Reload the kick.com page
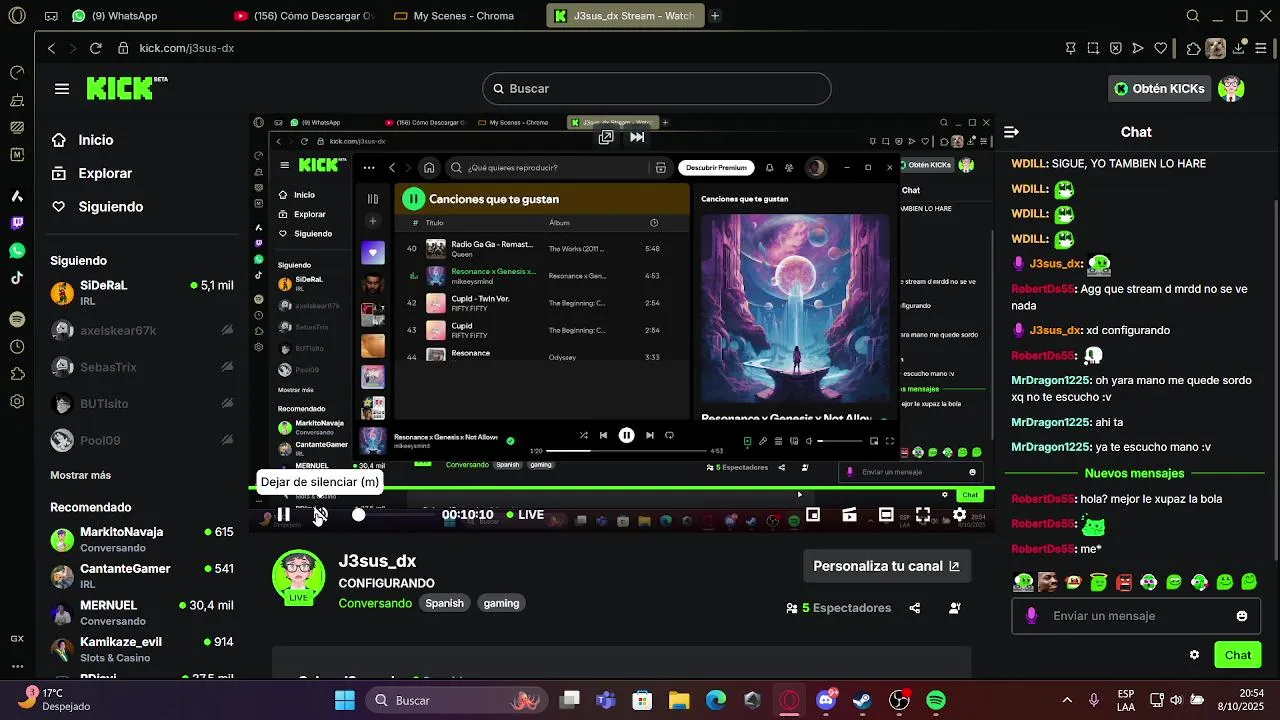 pos(96,48)
